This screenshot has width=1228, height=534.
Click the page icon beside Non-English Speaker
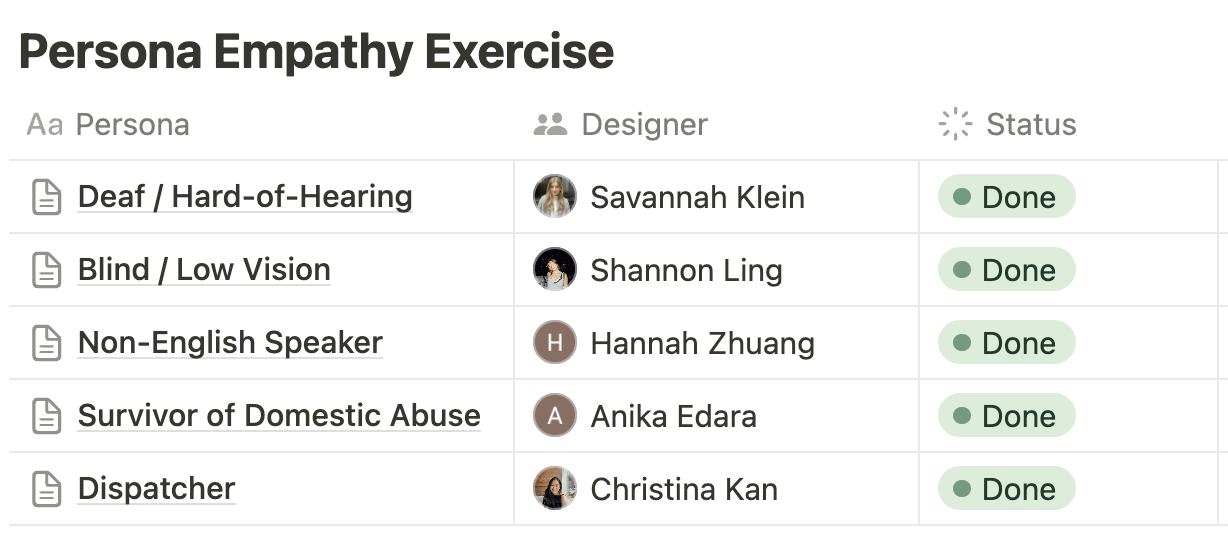(47, 343)
